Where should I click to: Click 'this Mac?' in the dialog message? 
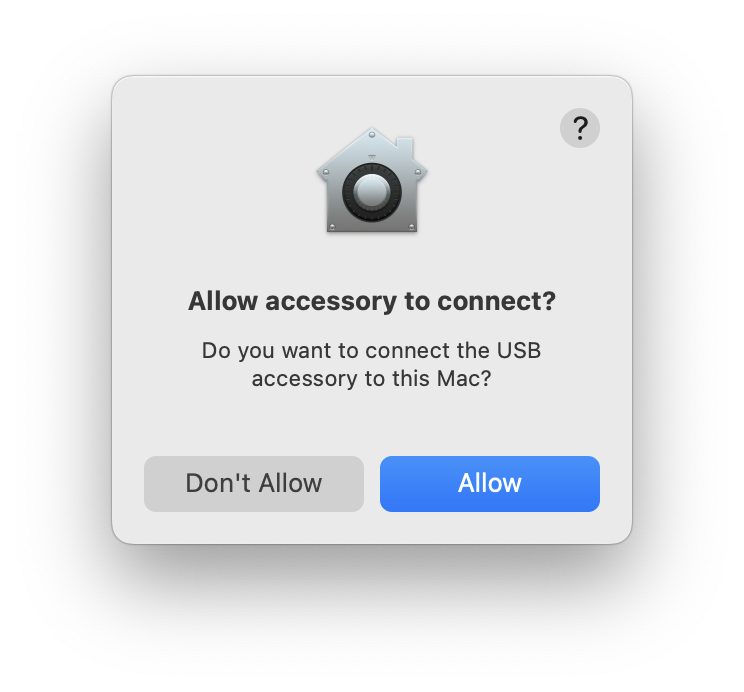click(441, 379)
